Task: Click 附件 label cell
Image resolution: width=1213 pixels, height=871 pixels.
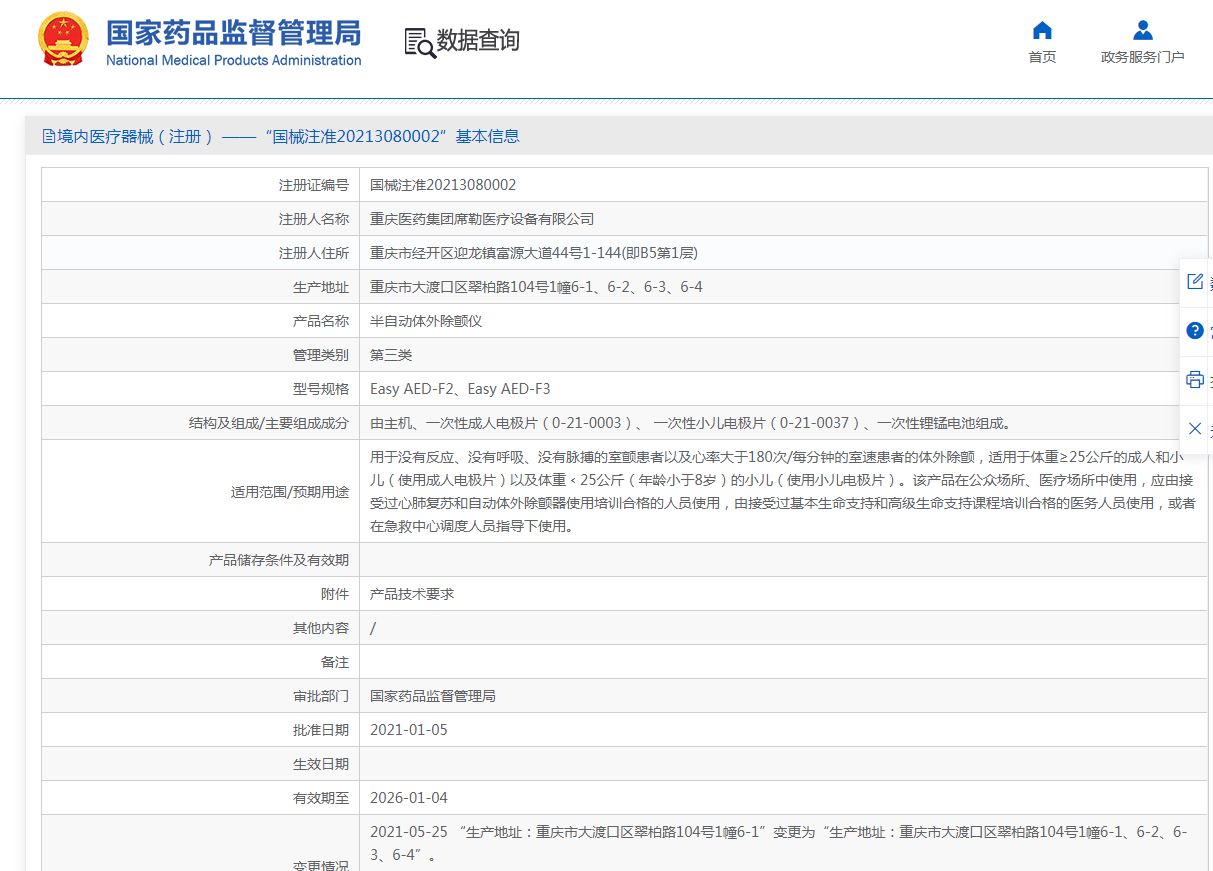Action: (x=200, y=594)
